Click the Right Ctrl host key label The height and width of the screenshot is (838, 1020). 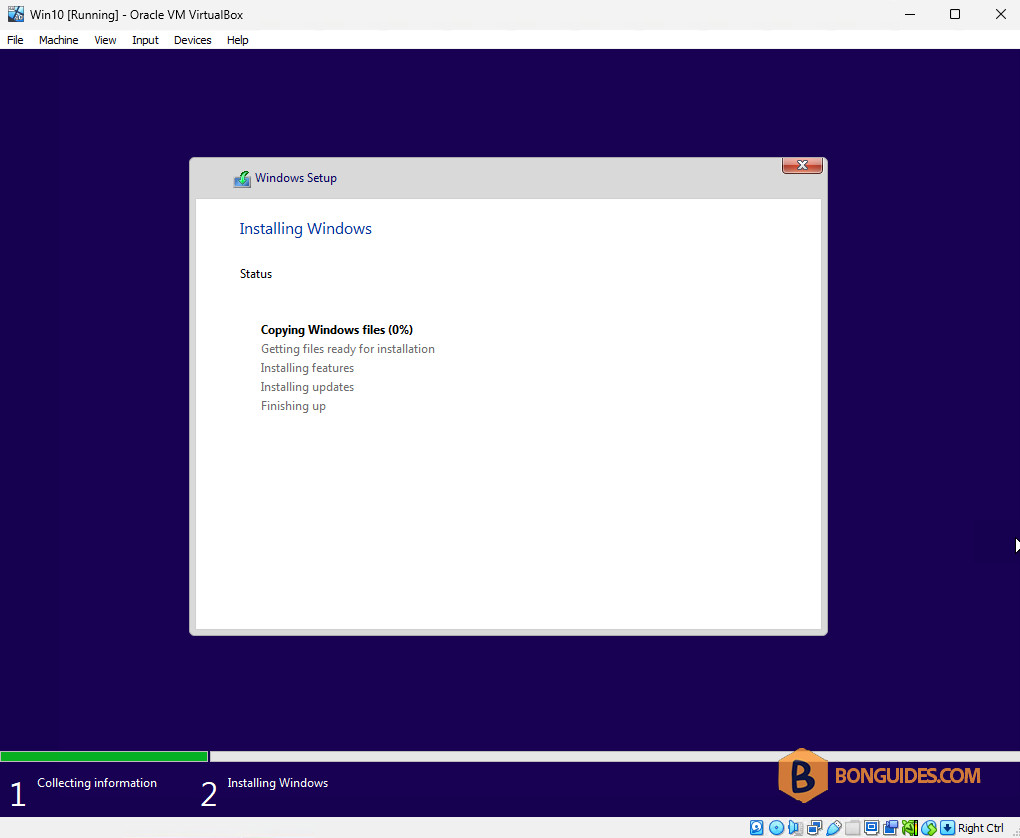click(980, 828)
